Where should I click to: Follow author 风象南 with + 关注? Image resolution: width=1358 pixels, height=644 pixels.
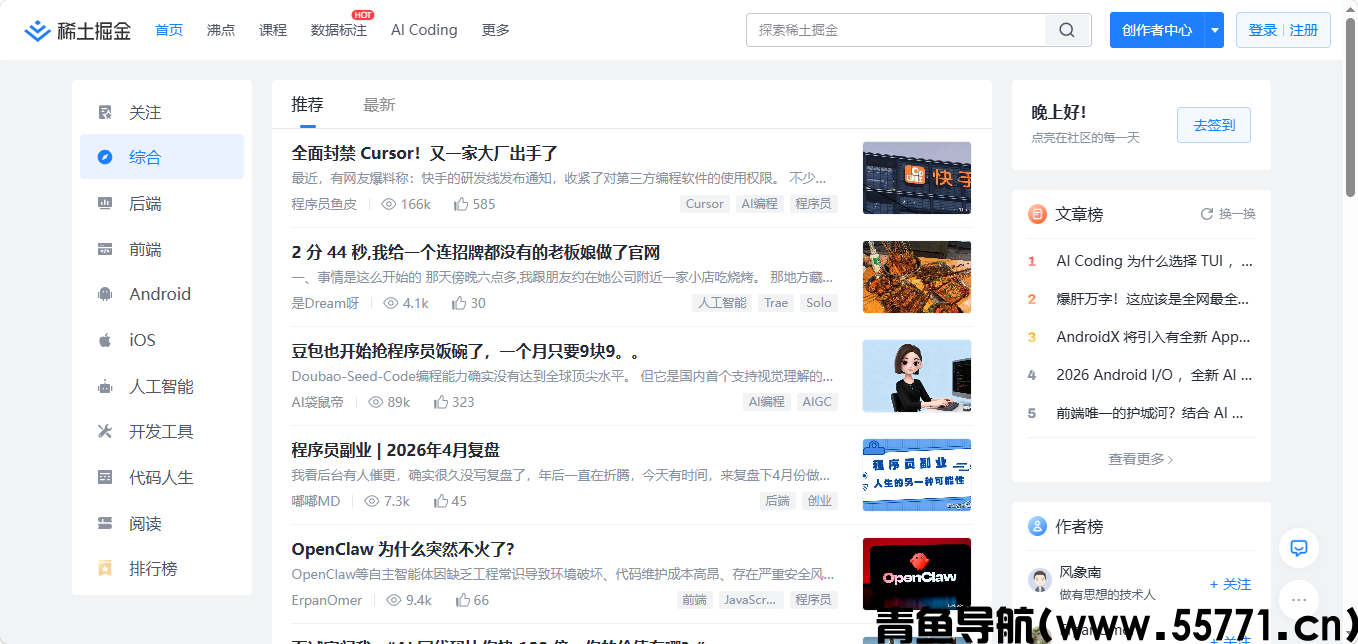coord(1230,584)
